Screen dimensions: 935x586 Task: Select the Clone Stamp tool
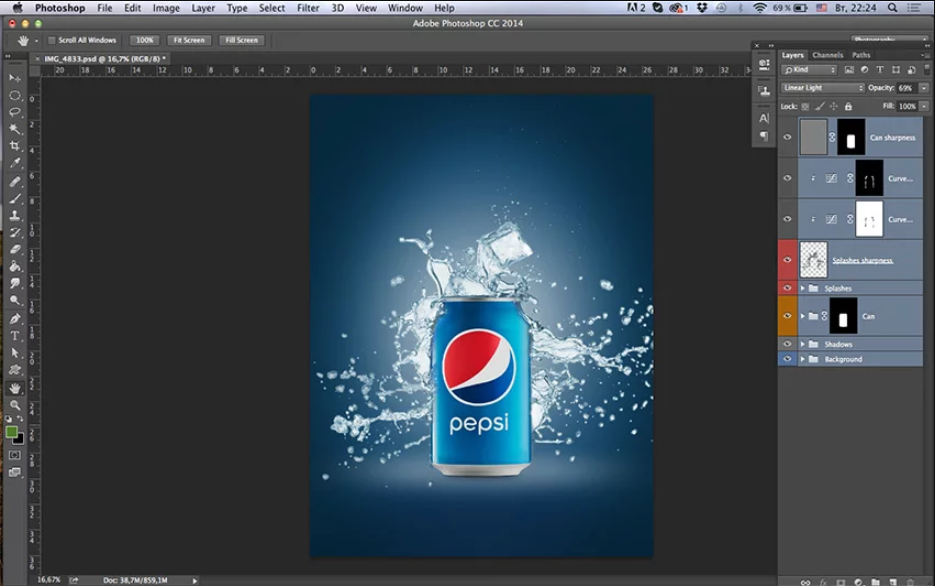point(15,215)
